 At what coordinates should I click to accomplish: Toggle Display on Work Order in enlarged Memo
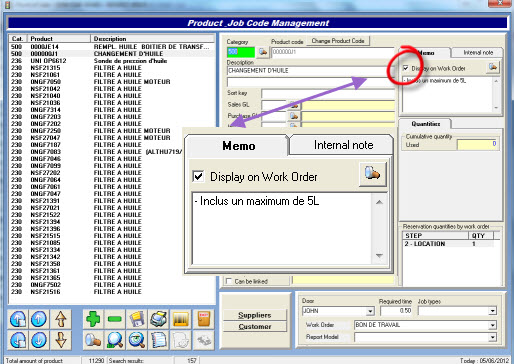pyautogui.click(x=198, y=176)
